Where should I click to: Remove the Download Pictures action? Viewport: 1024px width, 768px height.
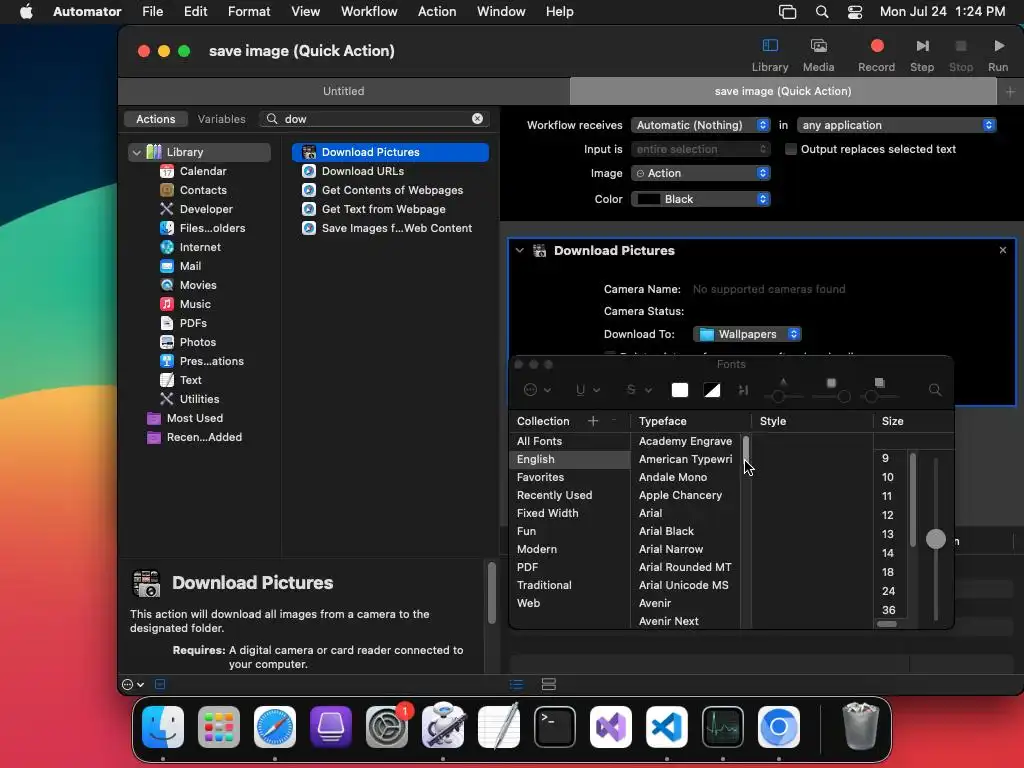[x=1002, y=250]
